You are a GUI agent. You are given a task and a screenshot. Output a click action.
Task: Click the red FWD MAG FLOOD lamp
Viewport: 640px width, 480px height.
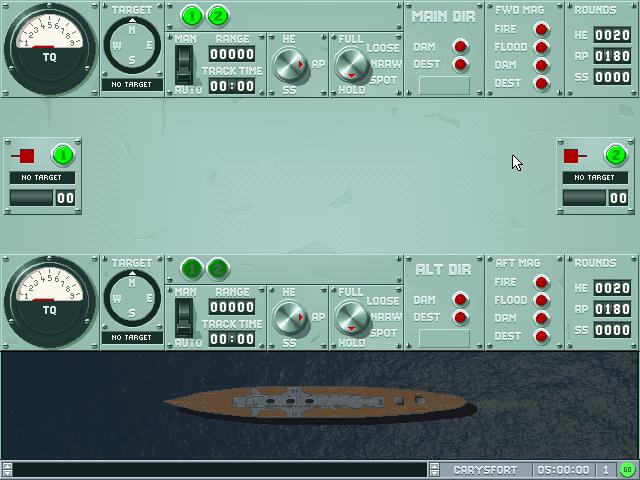(x=541, y=47)
